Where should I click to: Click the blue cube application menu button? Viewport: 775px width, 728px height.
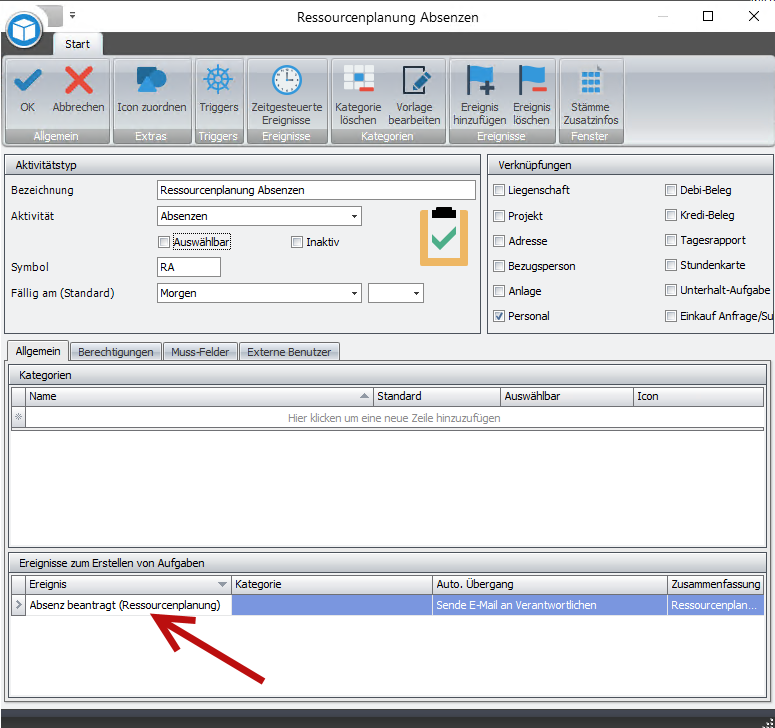pyautogui.click(x=24, y=31)
